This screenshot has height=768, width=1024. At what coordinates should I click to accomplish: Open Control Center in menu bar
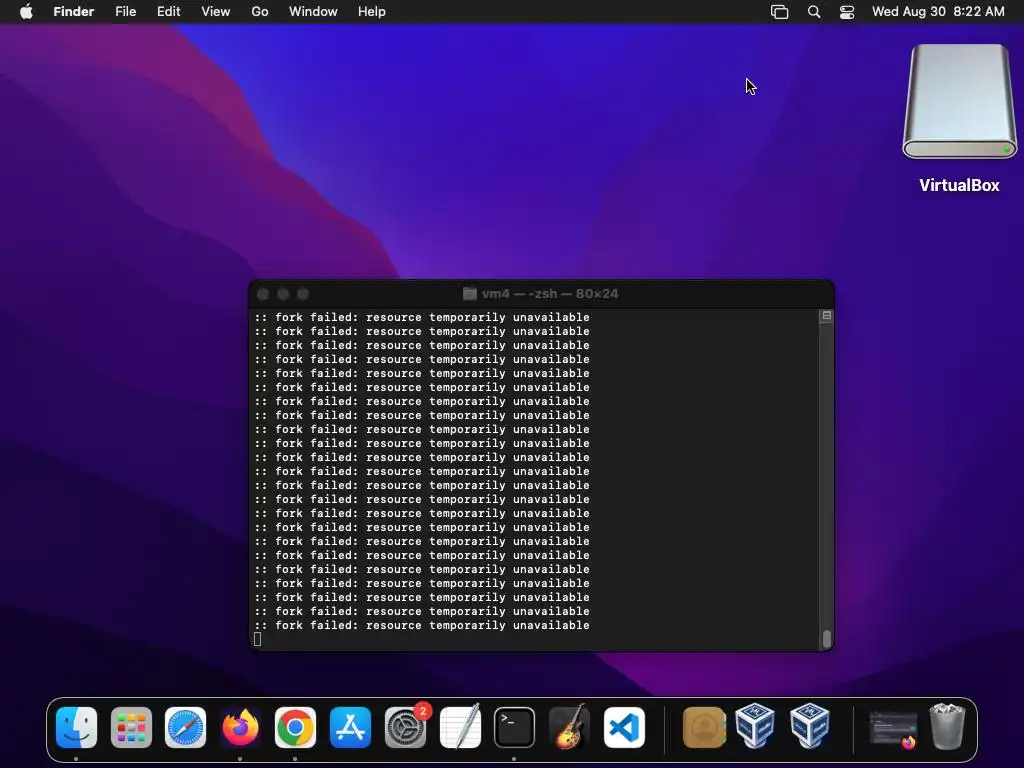coord(847,12)
